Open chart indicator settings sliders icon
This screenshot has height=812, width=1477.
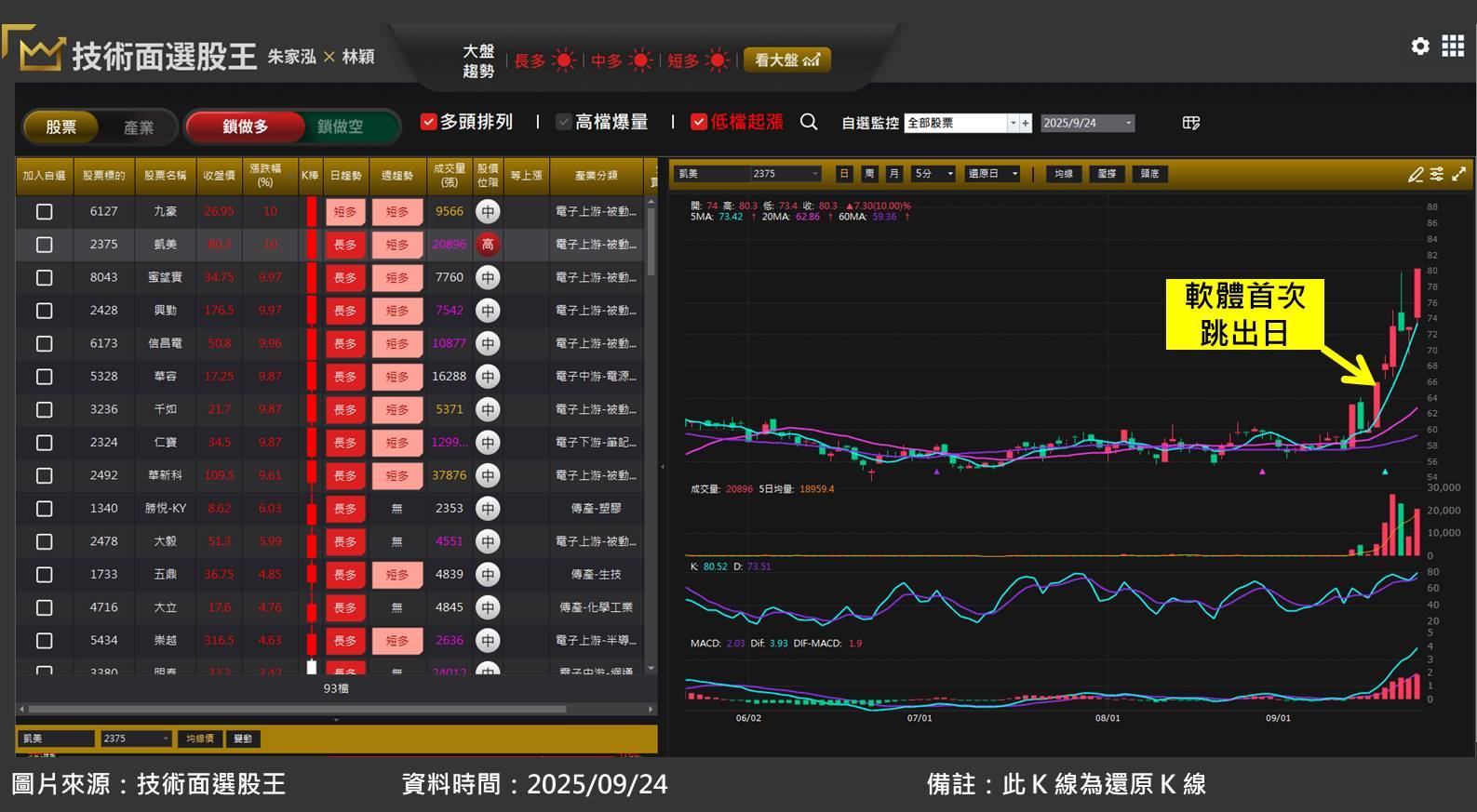(1437, 174)
